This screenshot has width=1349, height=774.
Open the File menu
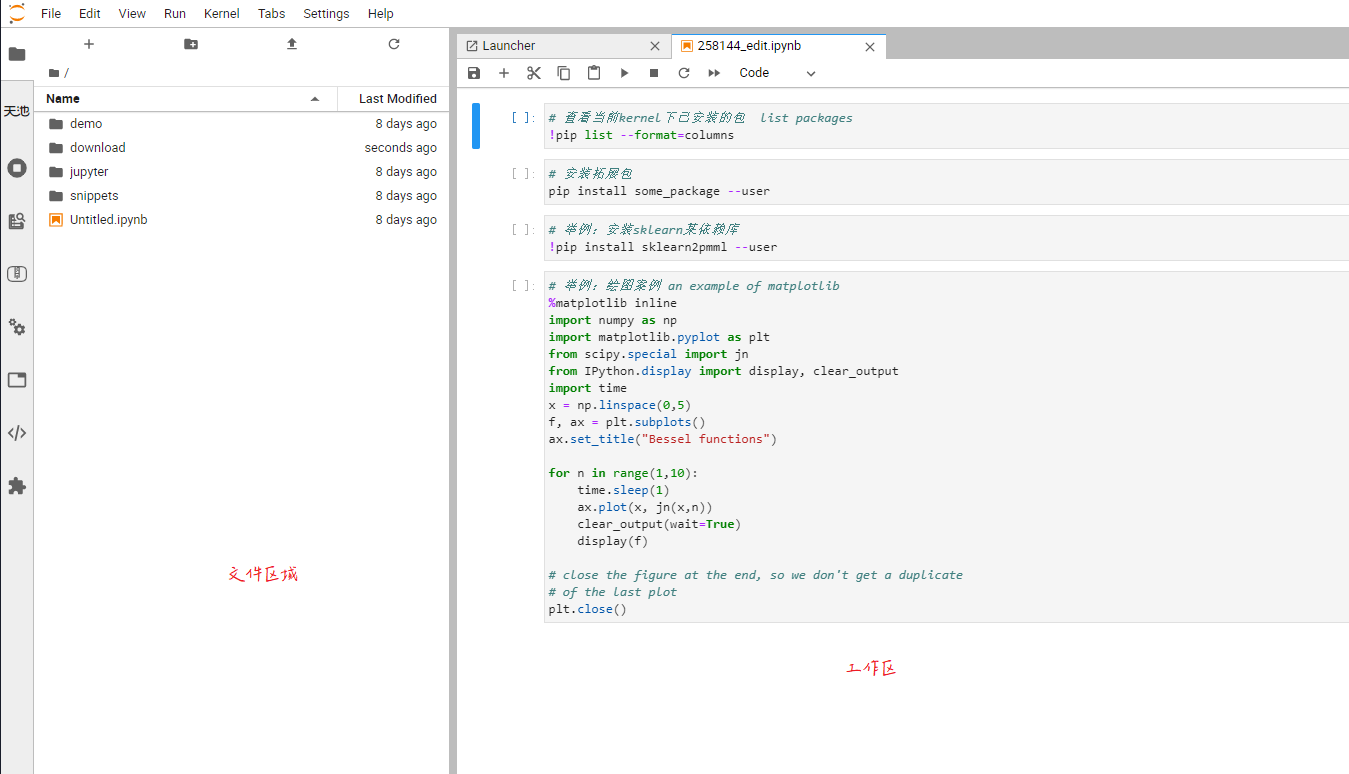[51, 14]
